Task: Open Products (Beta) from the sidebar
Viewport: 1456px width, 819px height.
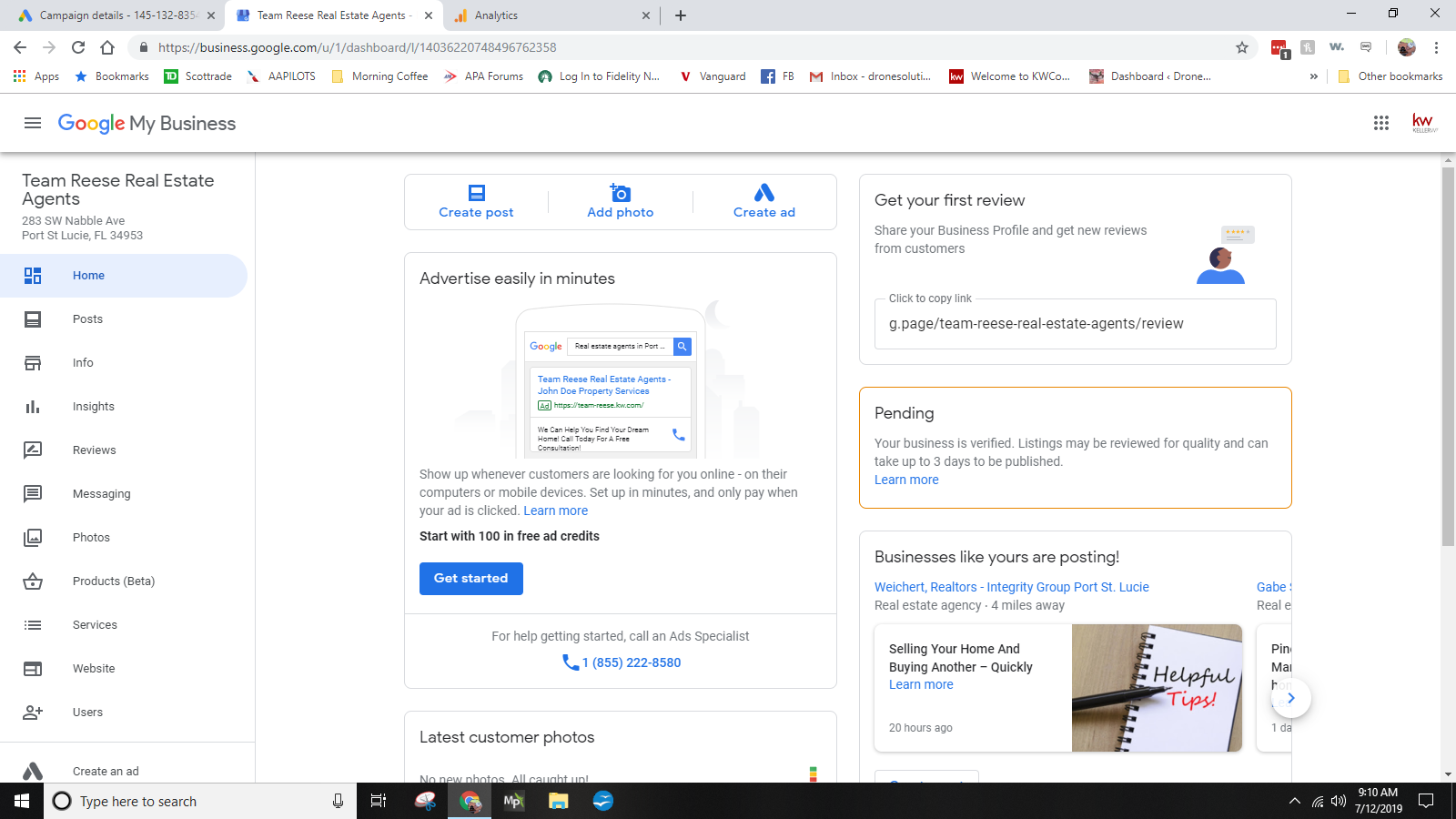Action: pos(124,581)
